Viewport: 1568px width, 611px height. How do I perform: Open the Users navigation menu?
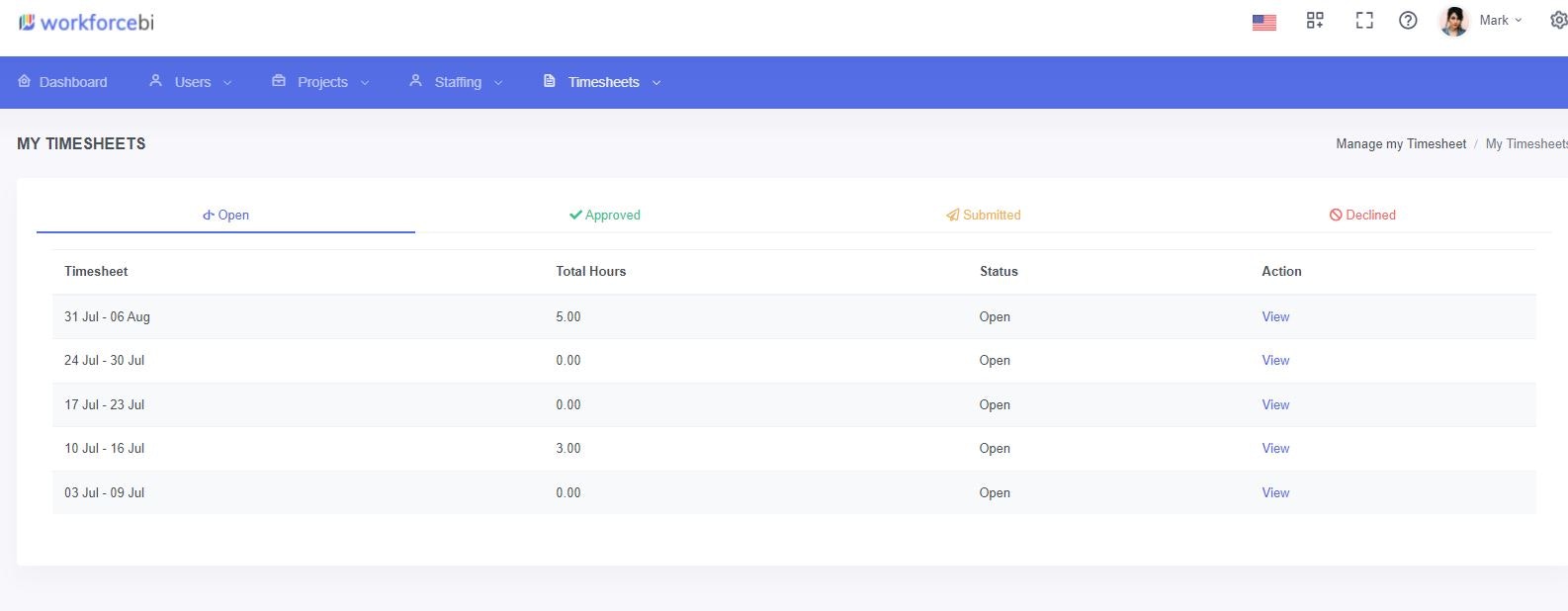191,82
